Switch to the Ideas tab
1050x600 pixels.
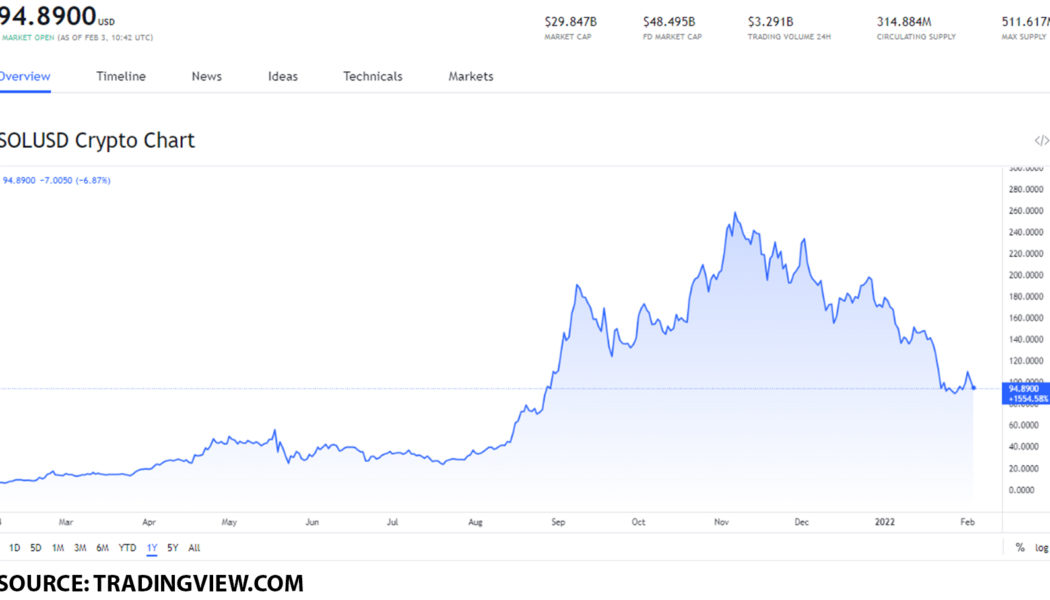point(282,76)
